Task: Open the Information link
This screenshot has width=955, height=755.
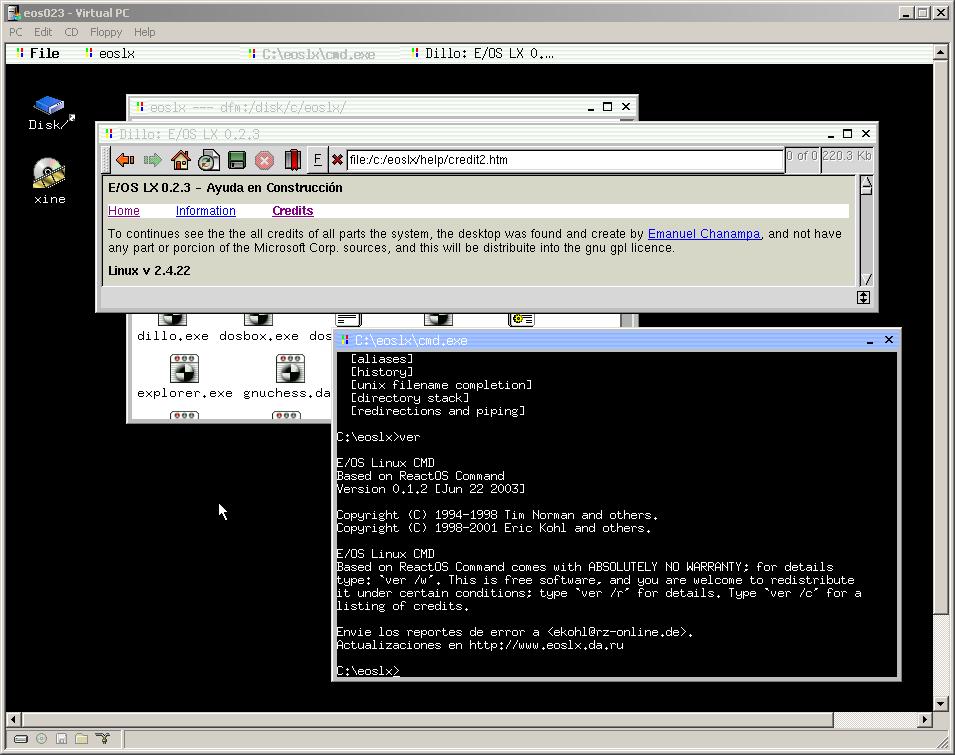Action: pos(205,211)
